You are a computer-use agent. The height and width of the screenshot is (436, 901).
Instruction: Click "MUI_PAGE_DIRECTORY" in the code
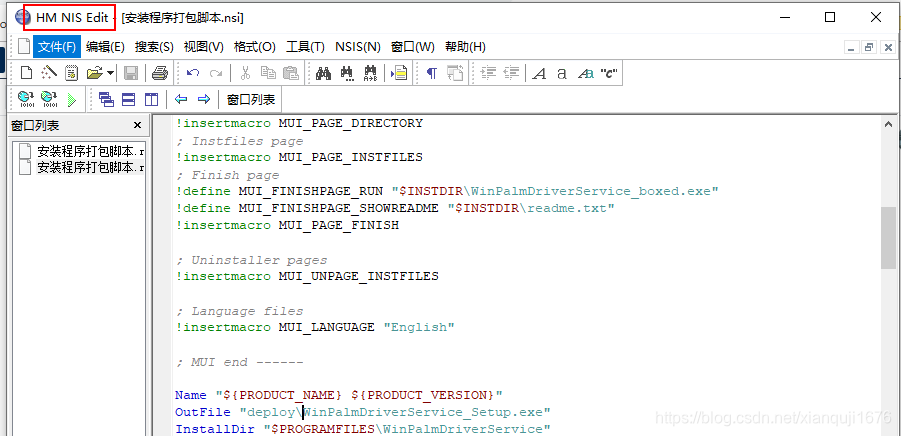[351, 123]
